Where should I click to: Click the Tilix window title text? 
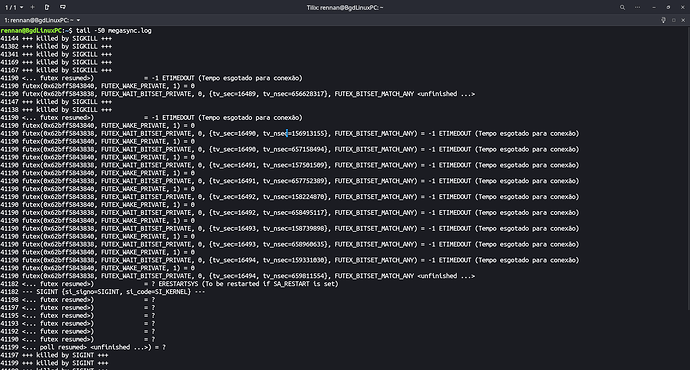click(x=345, y=7)
